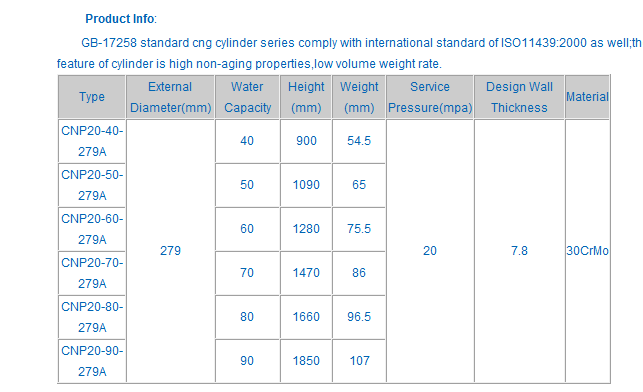Select the CNP20-40-279A type cell
Viewport: 643px width, 392px height.
(92, 141)
